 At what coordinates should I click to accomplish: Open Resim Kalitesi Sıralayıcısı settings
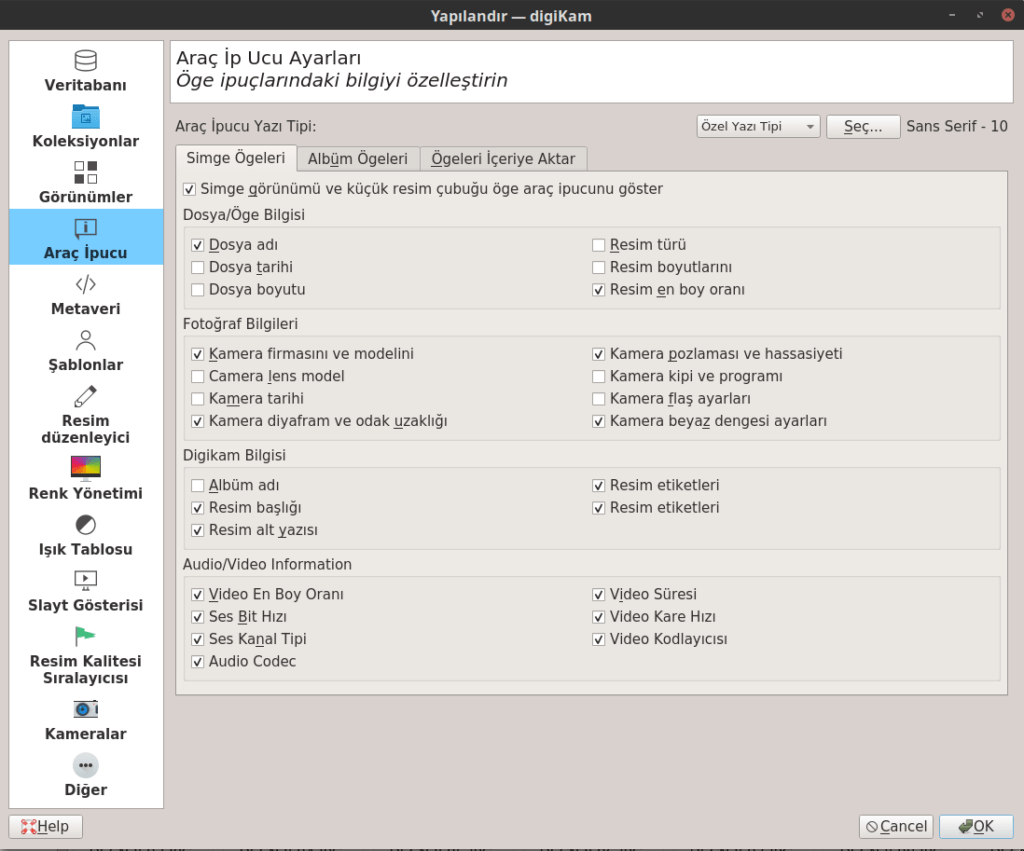(86, 654)
